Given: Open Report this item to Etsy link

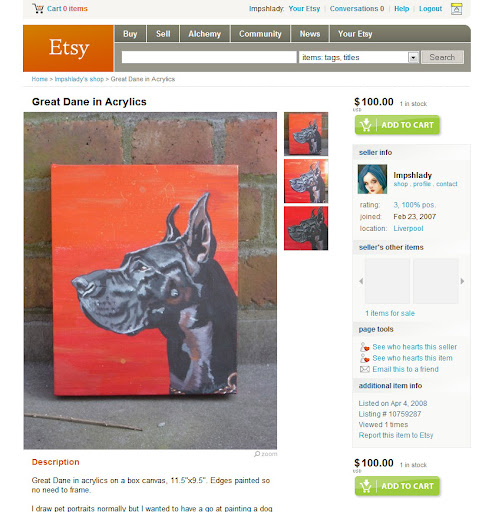Looking at the screenshot, I should click(396, 435).
